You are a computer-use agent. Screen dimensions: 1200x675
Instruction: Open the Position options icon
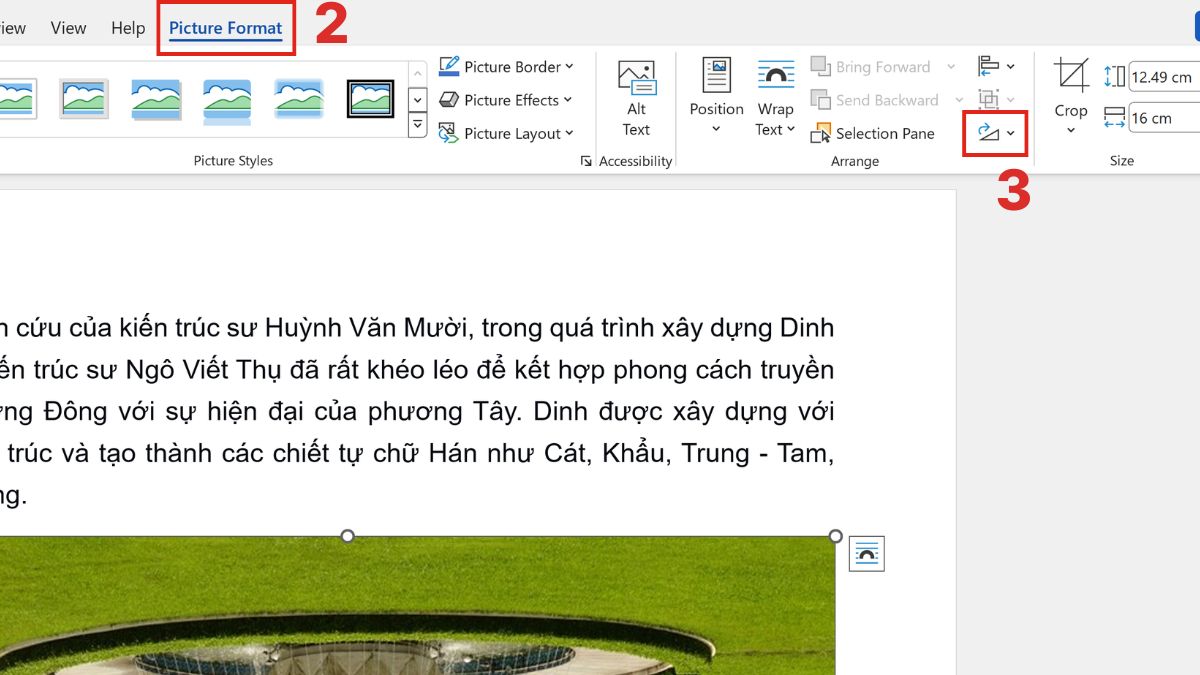(x=716, y=76)
